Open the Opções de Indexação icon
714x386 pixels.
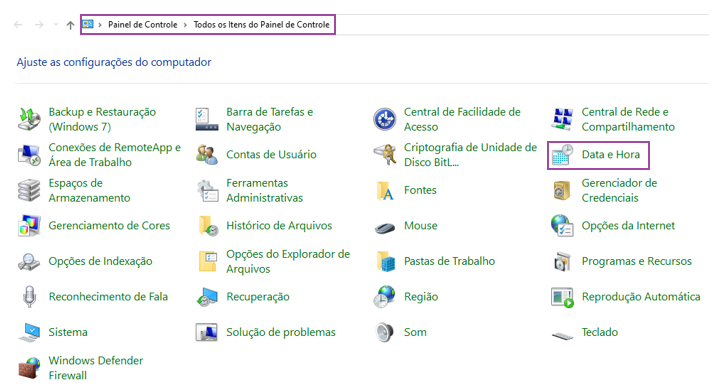point(30,261)
